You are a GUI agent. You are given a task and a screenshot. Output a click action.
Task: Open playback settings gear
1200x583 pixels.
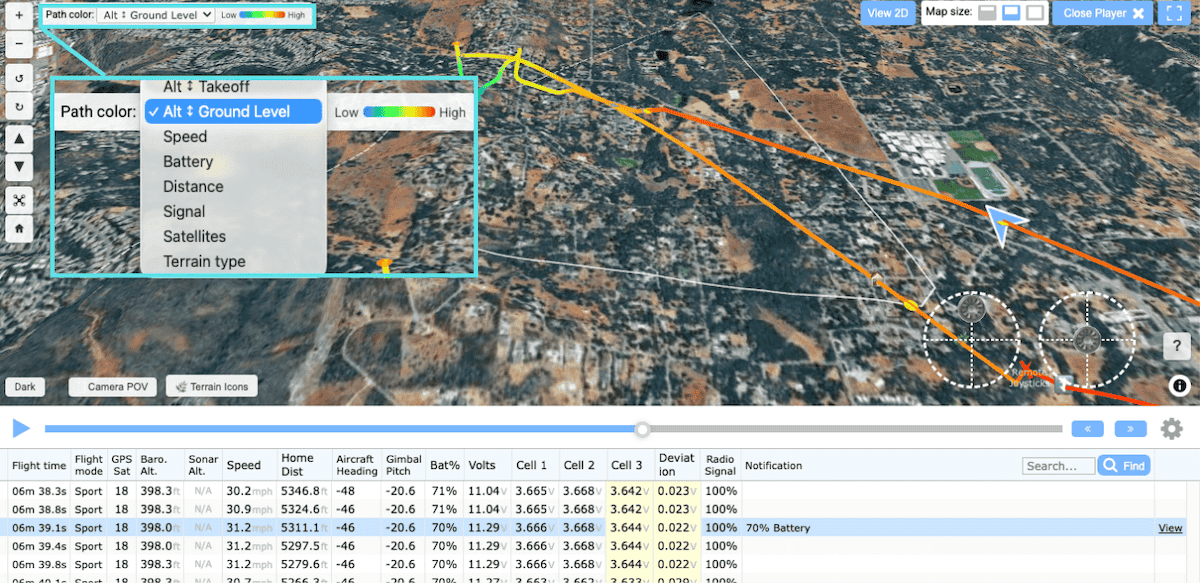click(x=1171, y=429)
